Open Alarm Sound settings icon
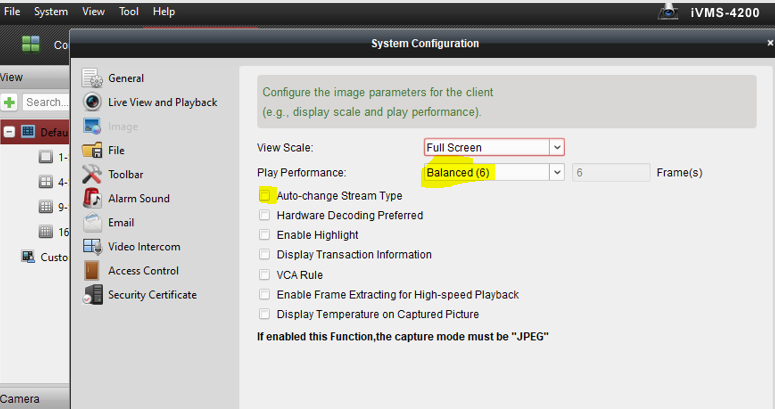This screenshot has height=409, width=775. (x=92, y=198)
